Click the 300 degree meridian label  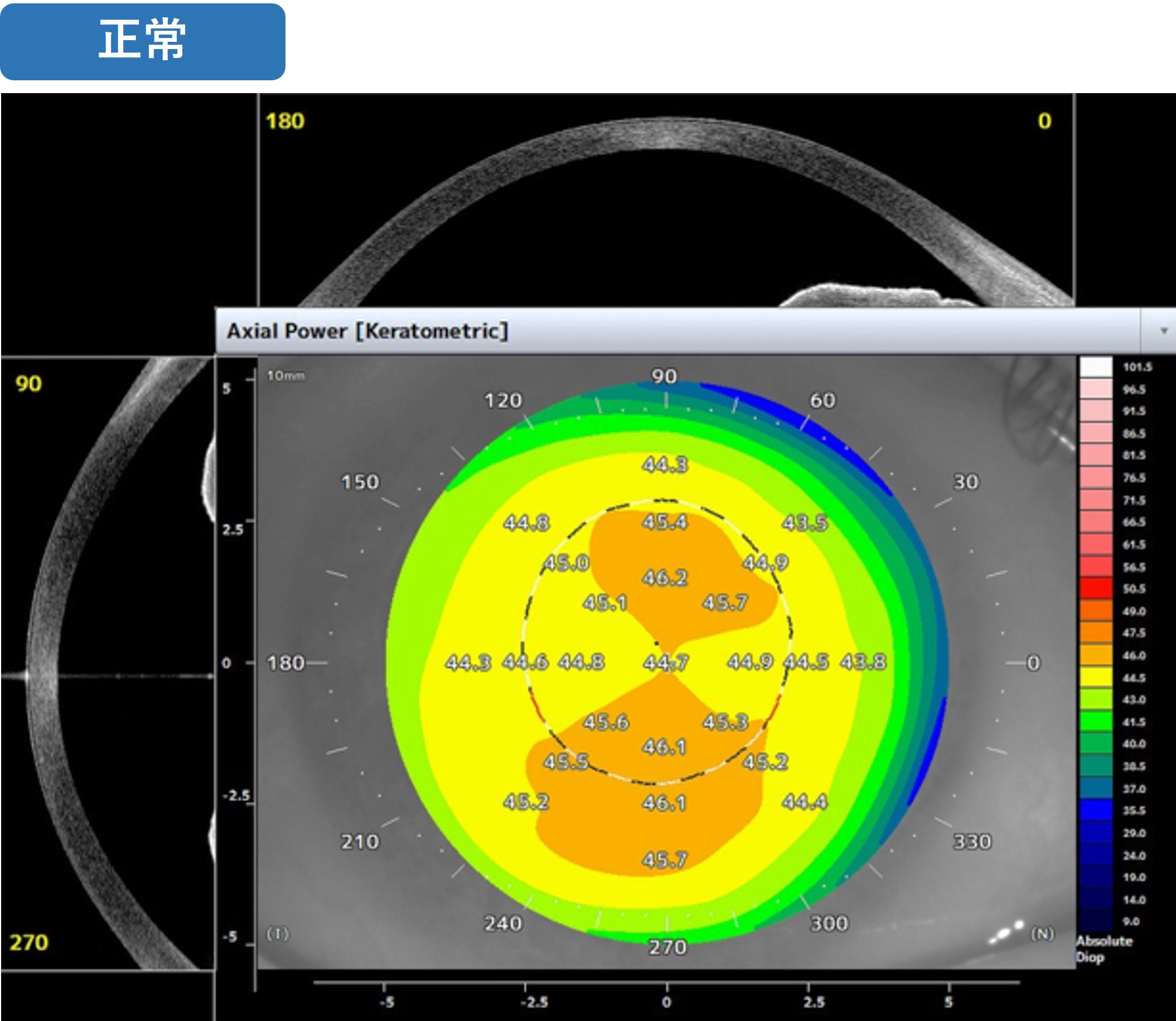[830, 923]
